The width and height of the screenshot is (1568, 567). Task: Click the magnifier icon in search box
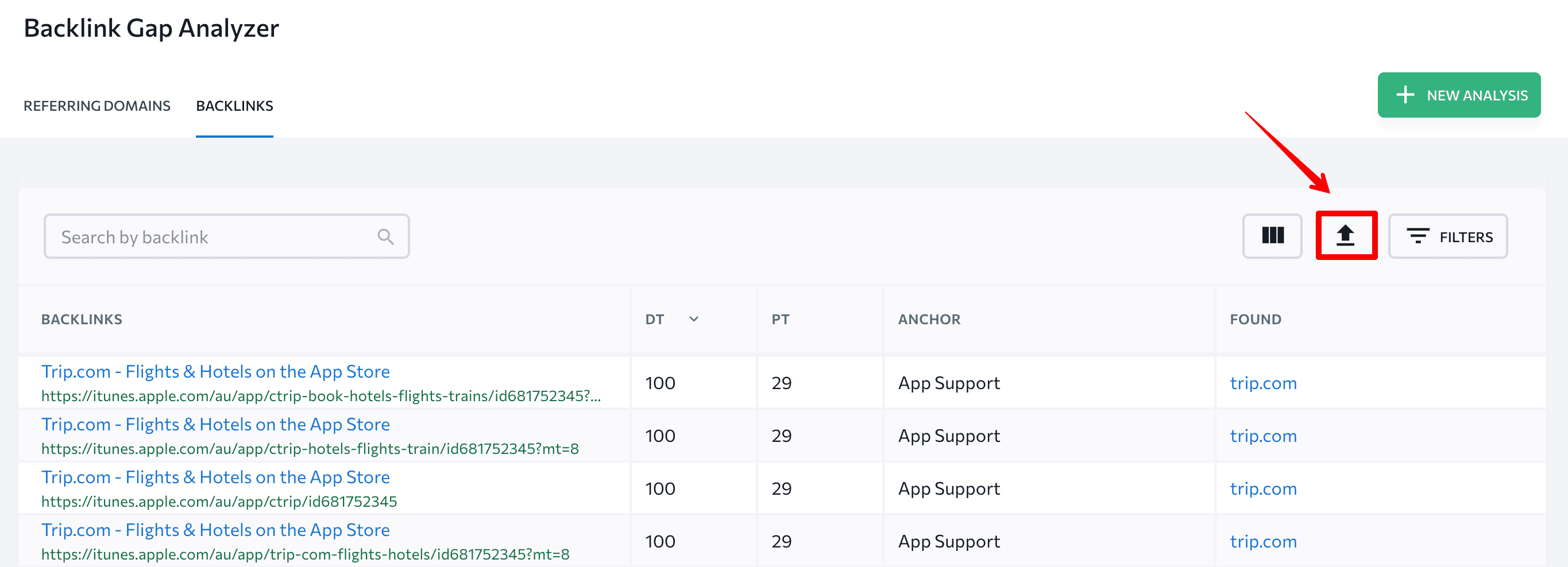(x=385, y=236)
